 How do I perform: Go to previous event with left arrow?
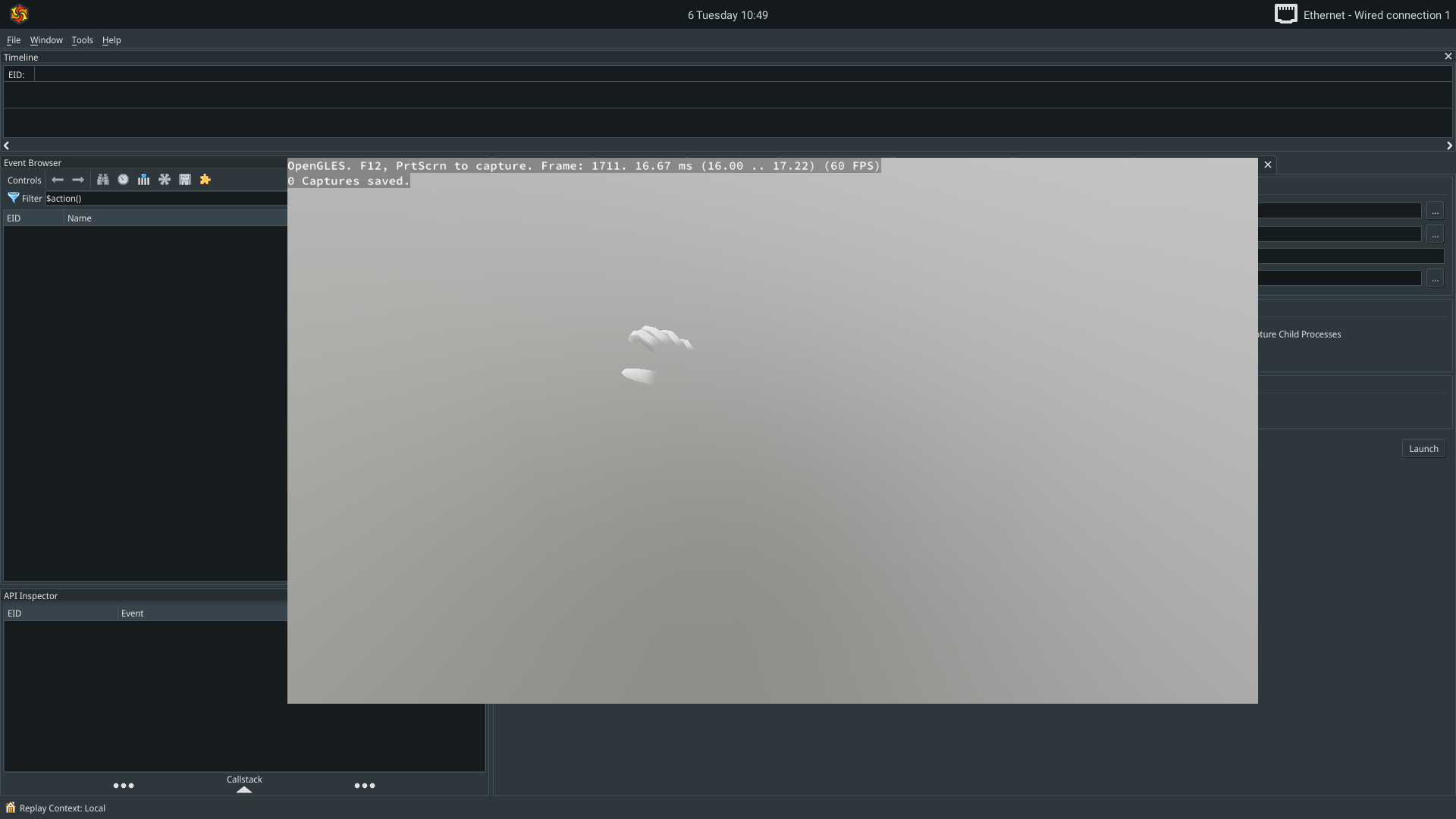click(58, 180)
